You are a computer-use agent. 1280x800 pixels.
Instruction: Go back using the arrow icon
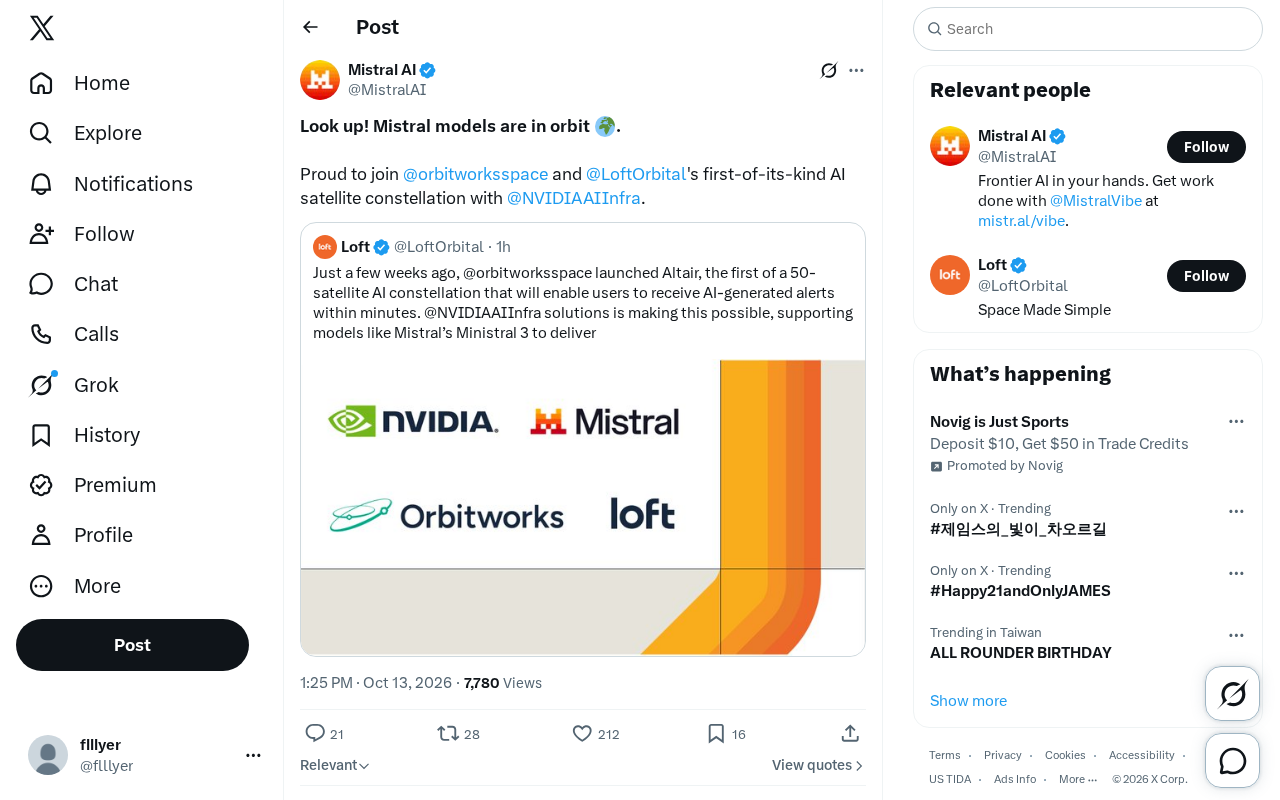[311, 27]
